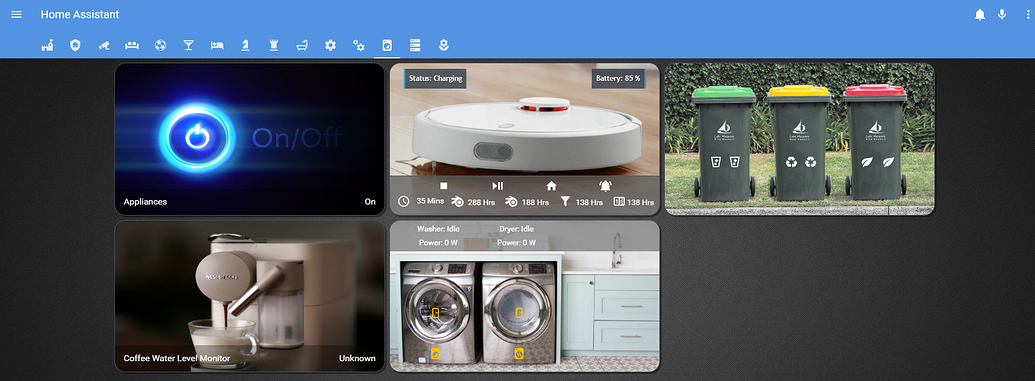Screen dimensions: 1035x381
Task: Click the Appliances label
Action: (x=145, y=201)
